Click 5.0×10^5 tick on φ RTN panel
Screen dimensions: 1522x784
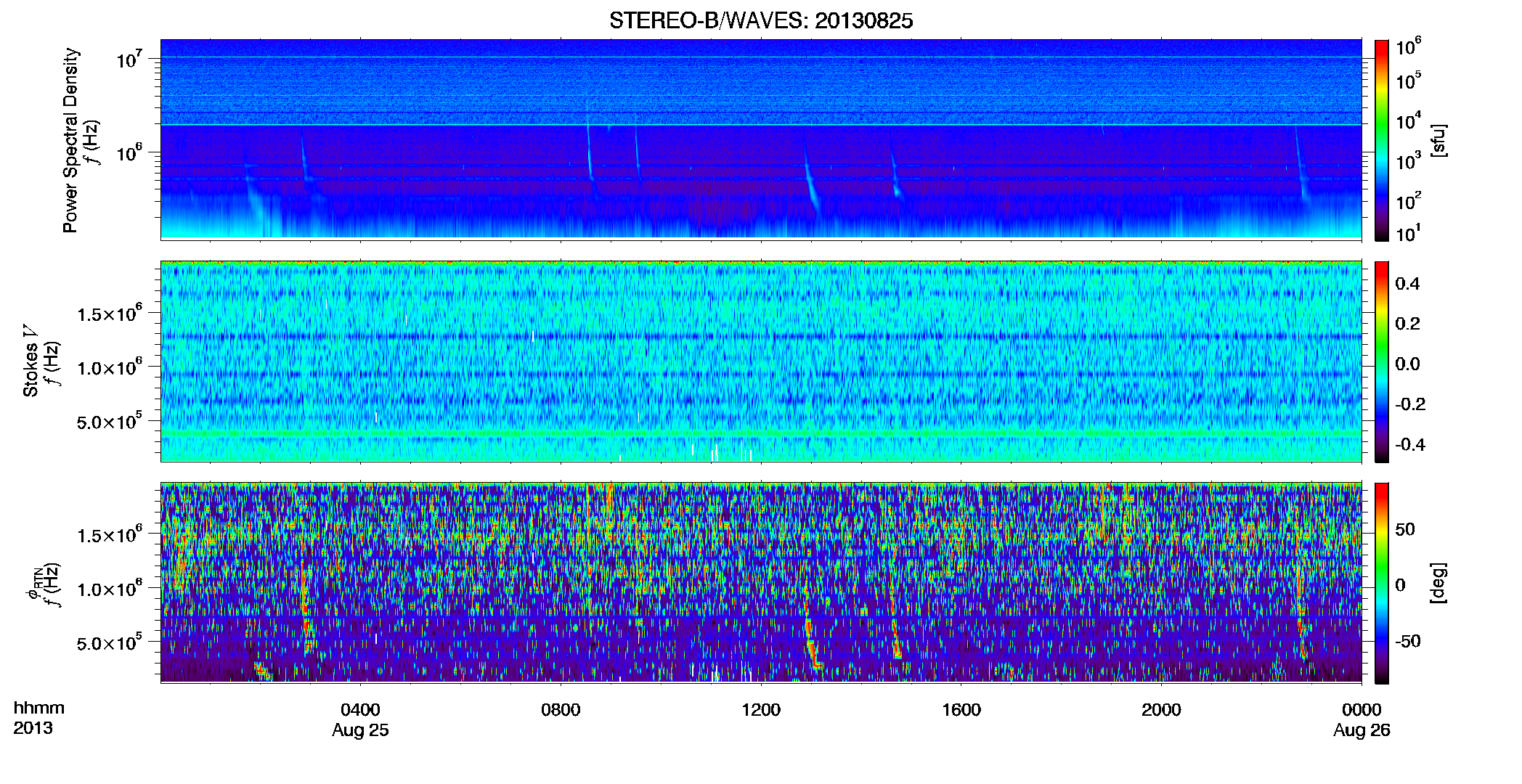coord(110,642)
